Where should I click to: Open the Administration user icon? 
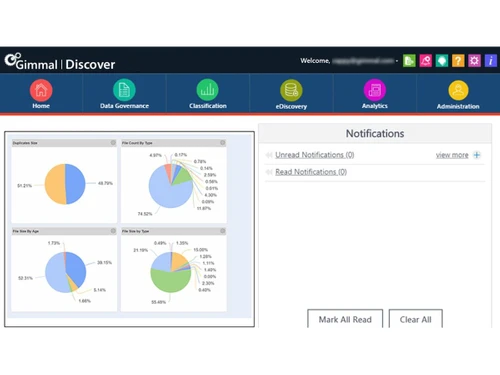[x=458, y=90]
